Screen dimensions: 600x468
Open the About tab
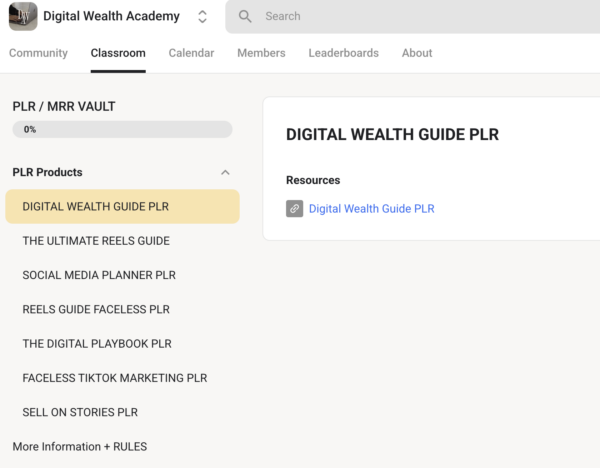point(417,53)
